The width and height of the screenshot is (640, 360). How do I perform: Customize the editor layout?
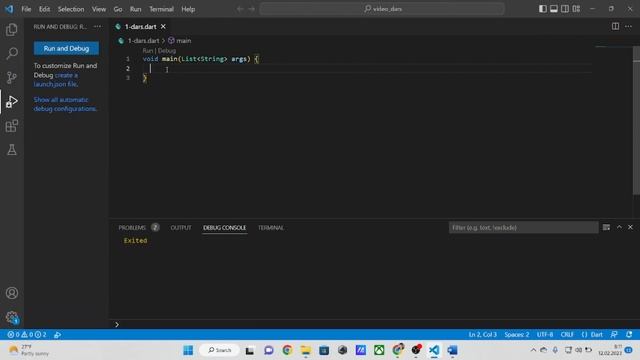point(576,9)
